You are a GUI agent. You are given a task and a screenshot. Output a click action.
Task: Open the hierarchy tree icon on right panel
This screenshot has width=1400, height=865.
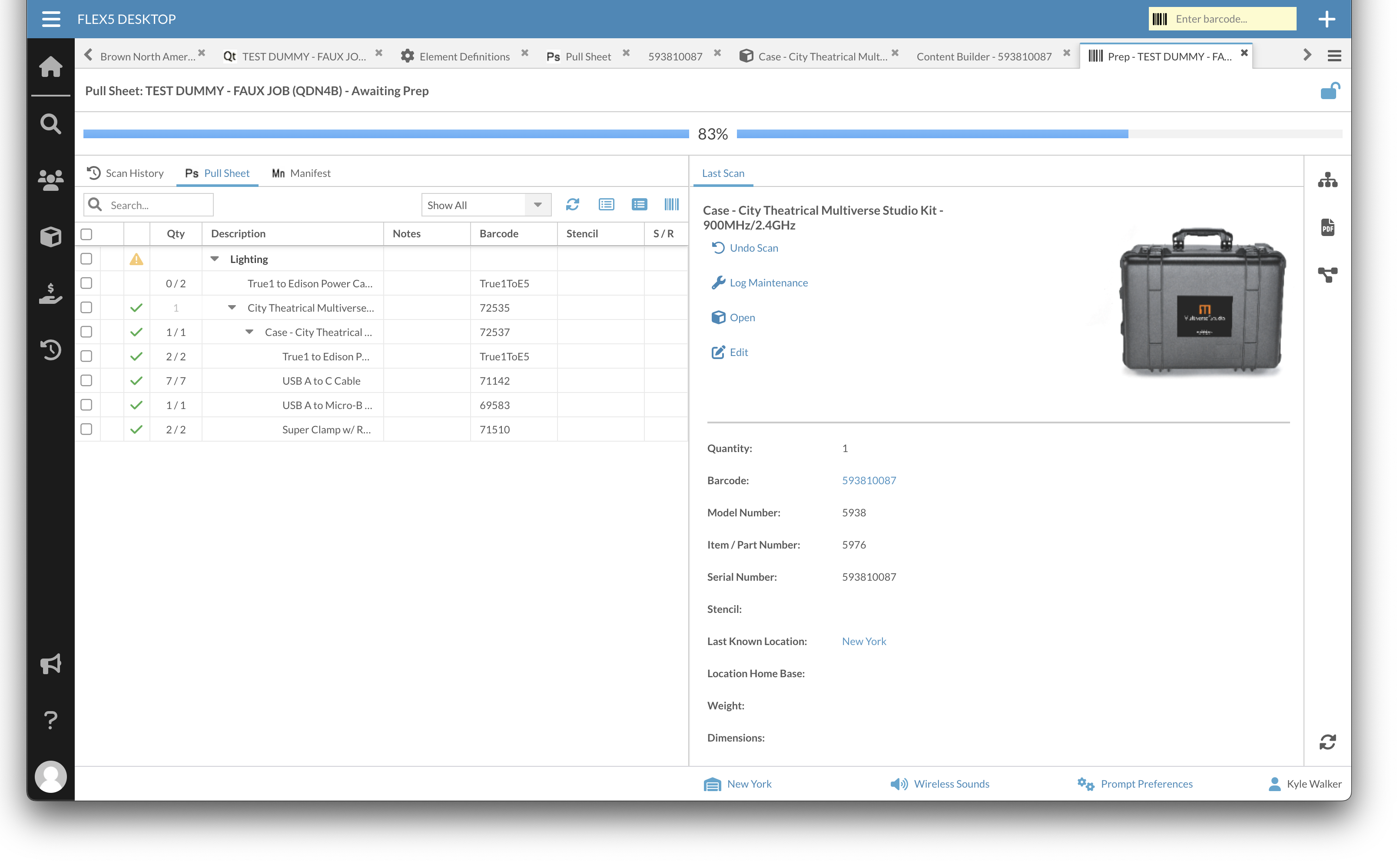(x=1327, y=180)
